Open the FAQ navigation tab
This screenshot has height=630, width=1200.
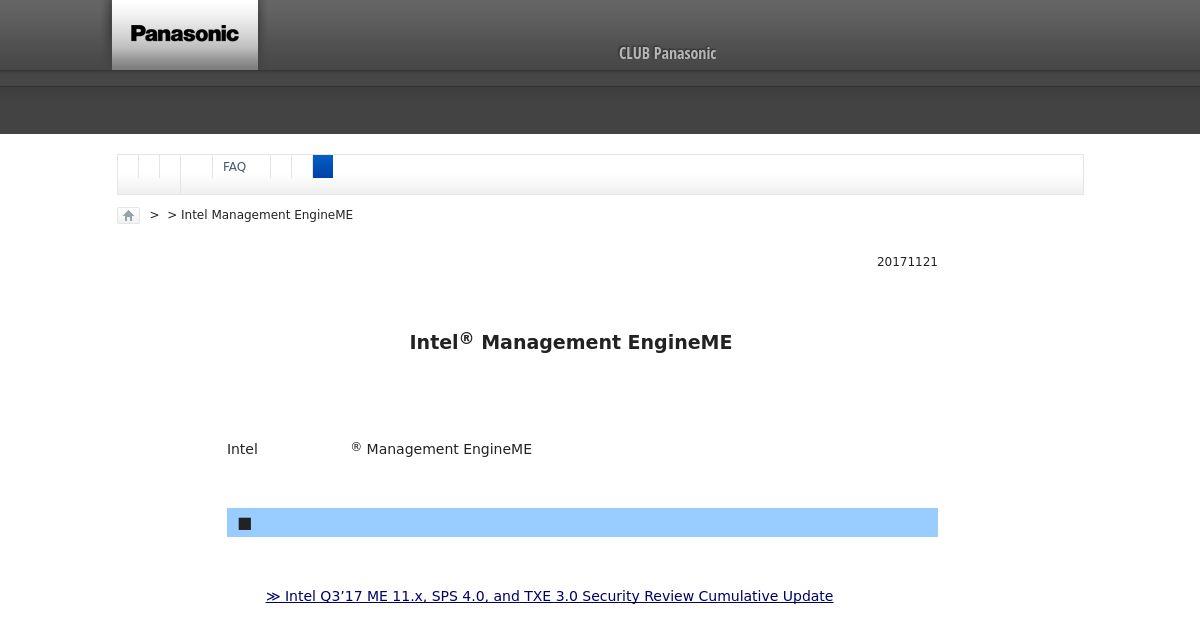tap(235, 167)
